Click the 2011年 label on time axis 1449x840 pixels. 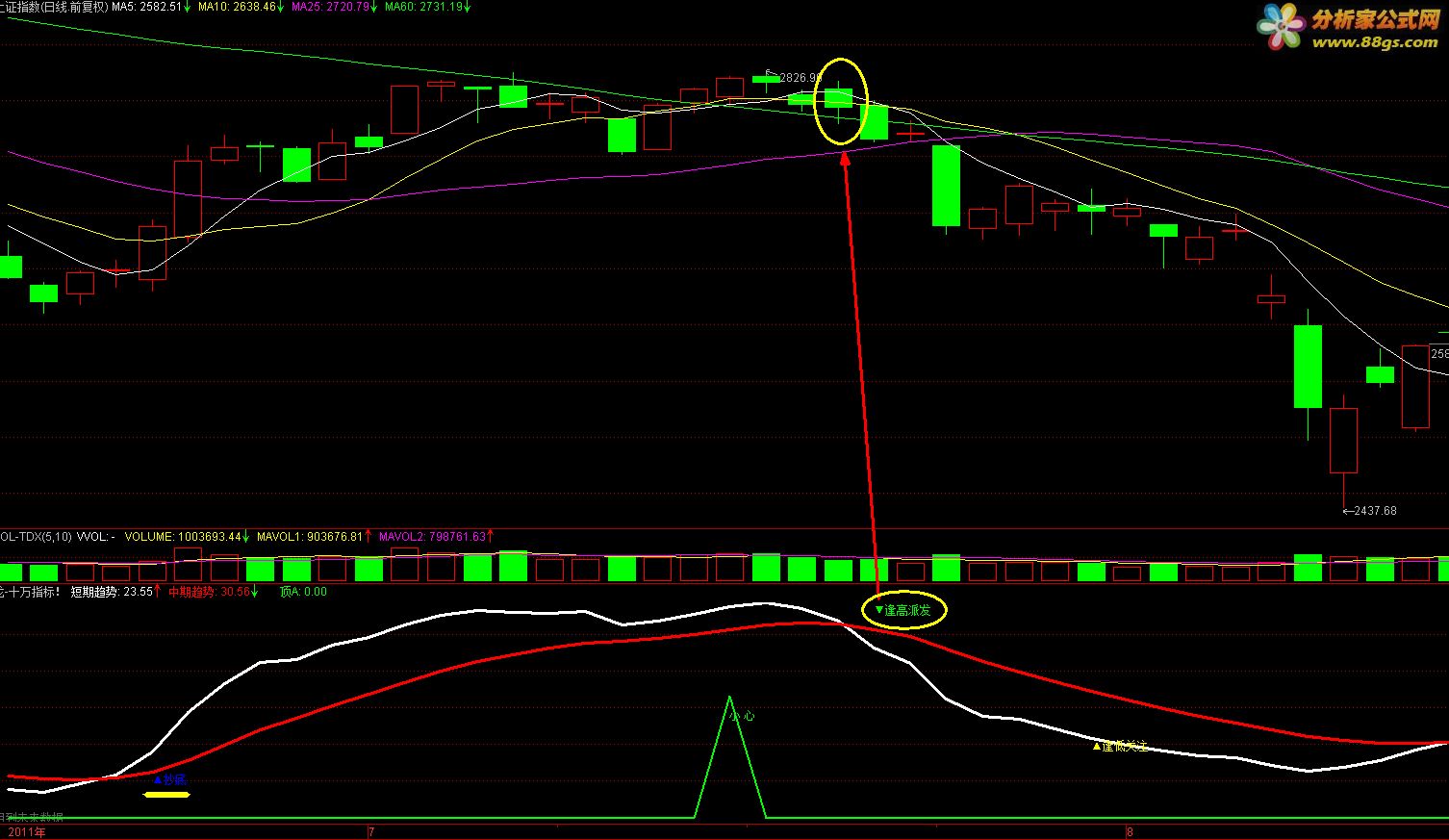(26, 832)
